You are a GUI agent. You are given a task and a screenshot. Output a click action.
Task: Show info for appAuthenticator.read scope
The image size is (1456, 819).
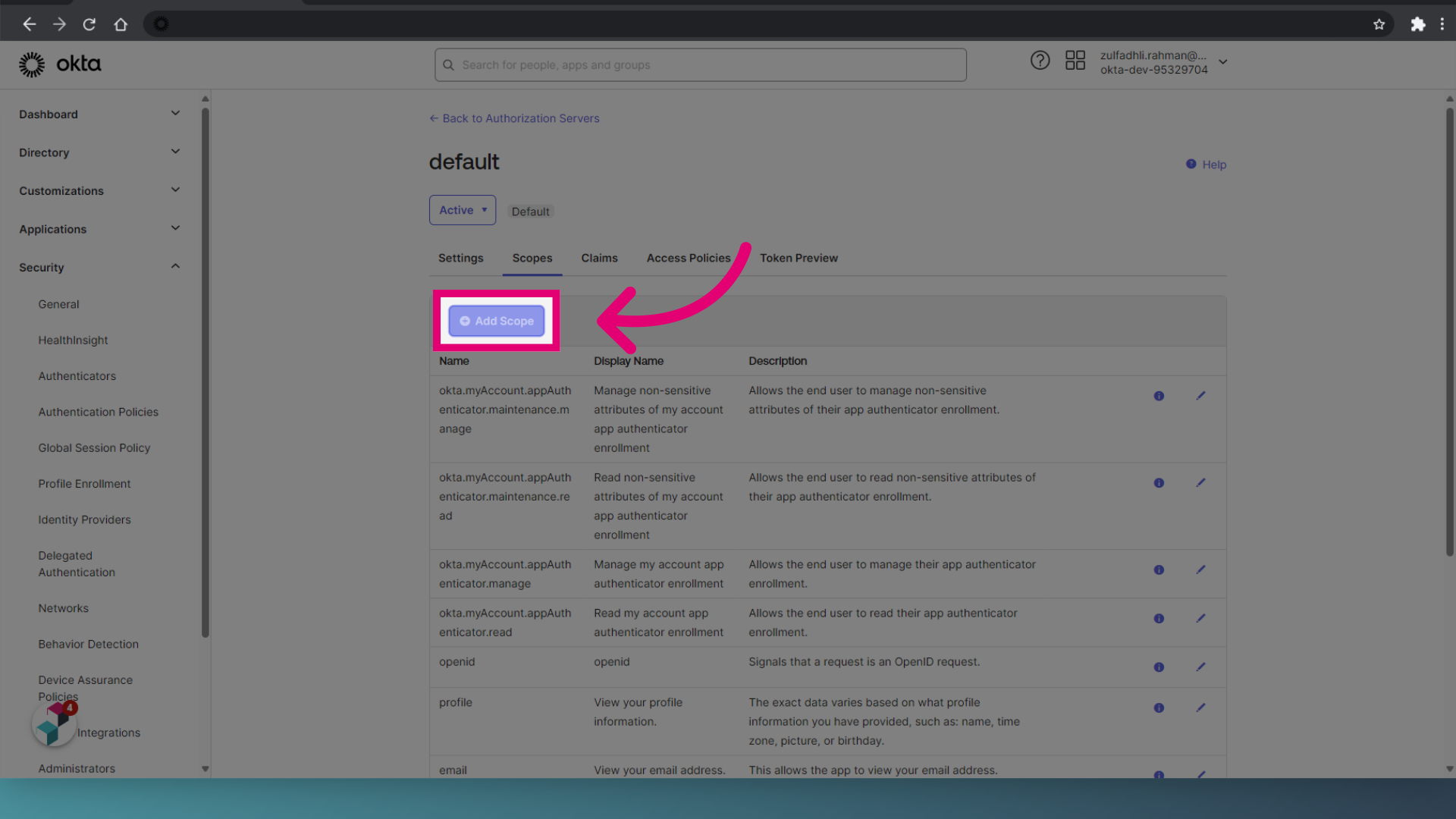coord(1159,619)
